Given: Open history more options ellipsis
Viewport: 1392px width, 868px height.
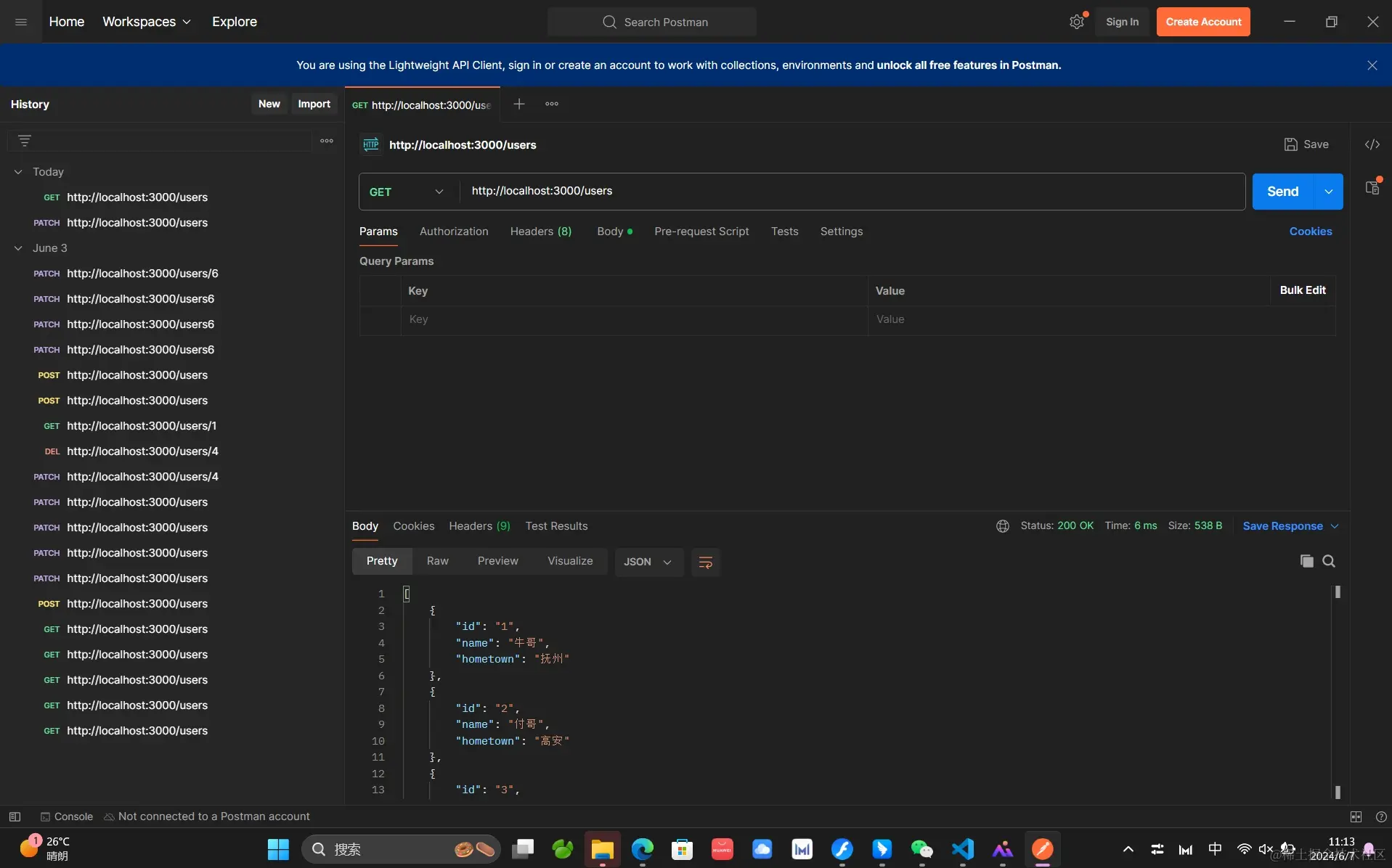Looking at the screenshot, I should click(327, 141).
